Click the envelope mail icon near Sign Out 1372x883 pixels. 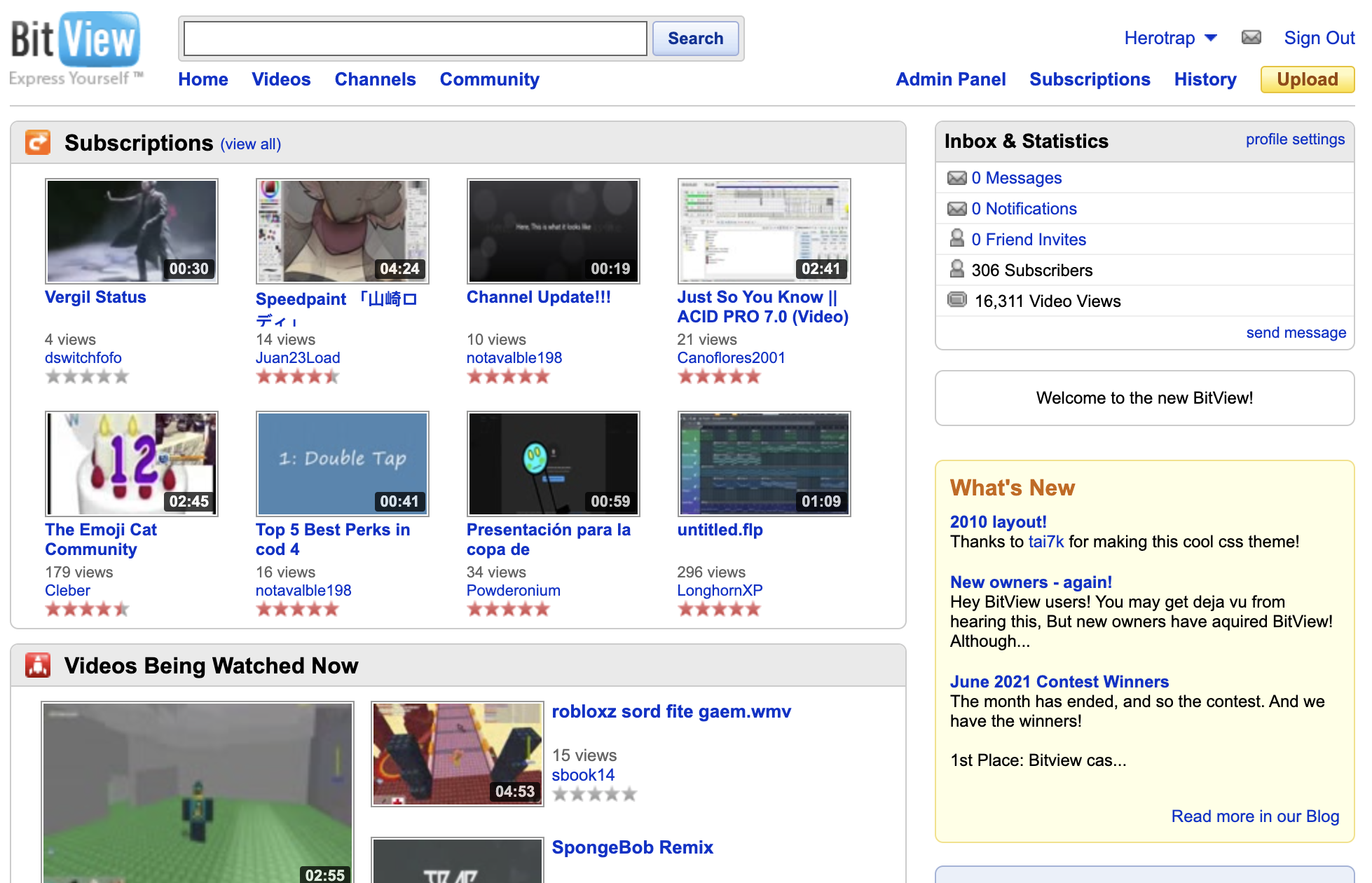tap(1251, 37)
